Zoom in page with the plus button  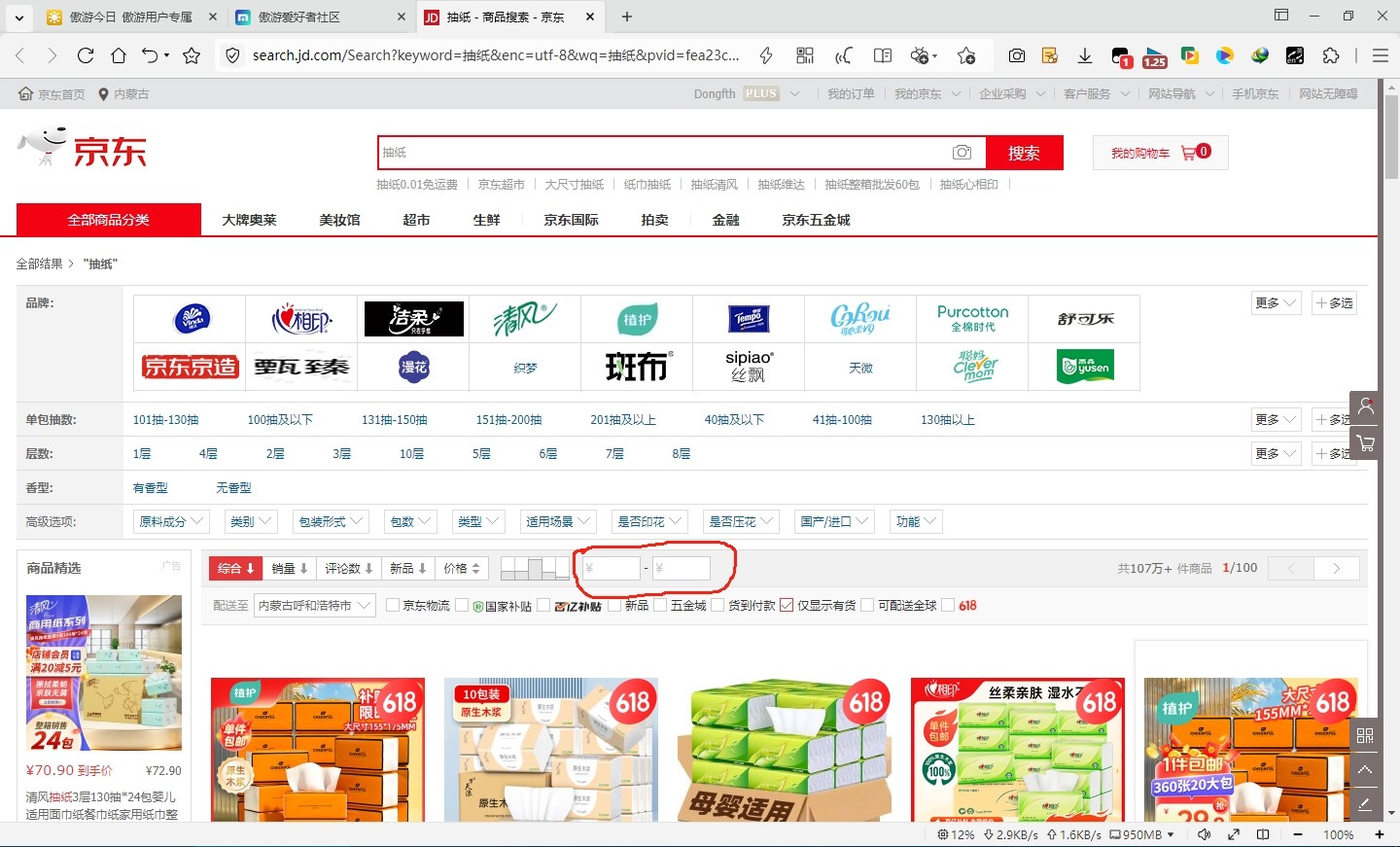coord(1379,834)
